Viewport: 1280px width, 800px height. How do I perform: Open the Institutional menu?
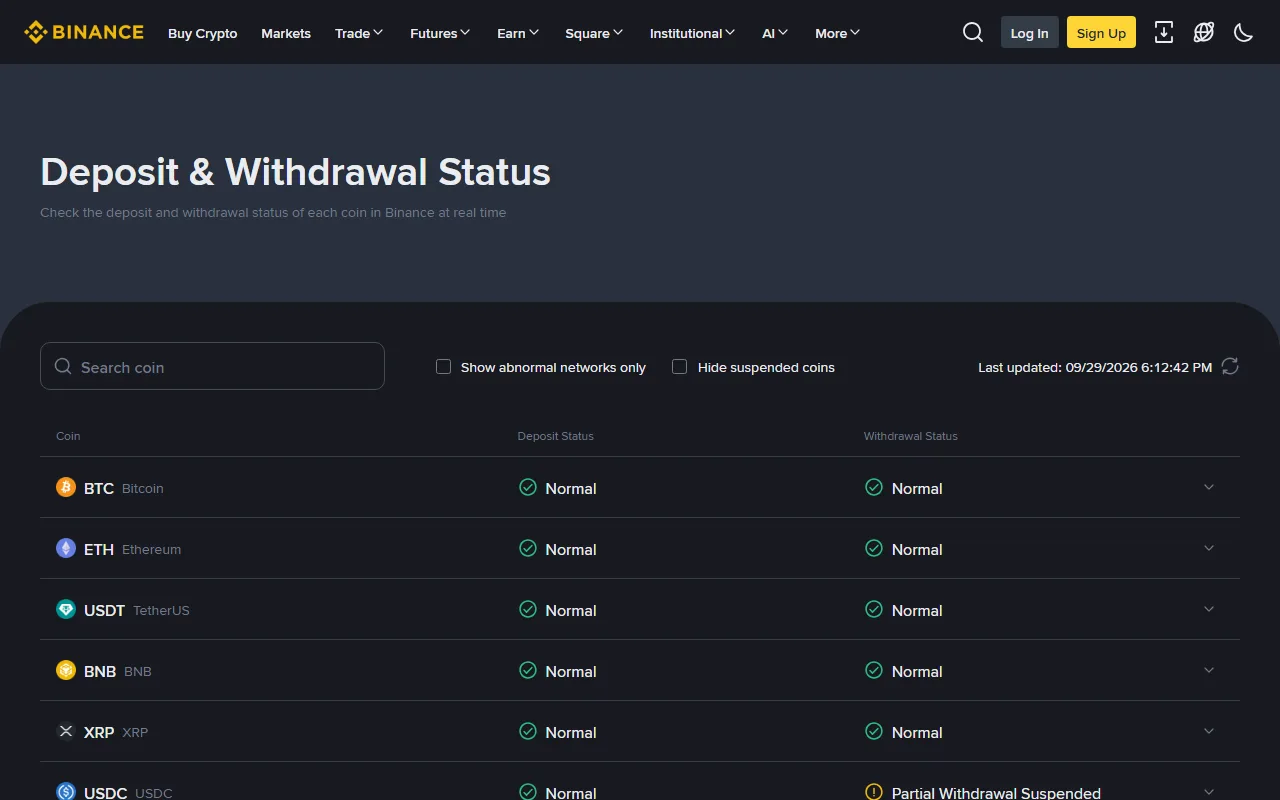tap(692, 33)
